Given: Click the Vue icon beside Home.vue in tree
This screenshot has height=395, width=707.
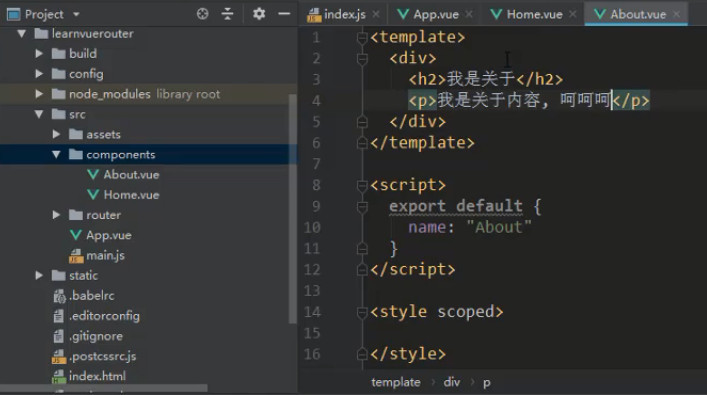Looking at the screenshot, I should pyautogui.click(x=93, y=195).
